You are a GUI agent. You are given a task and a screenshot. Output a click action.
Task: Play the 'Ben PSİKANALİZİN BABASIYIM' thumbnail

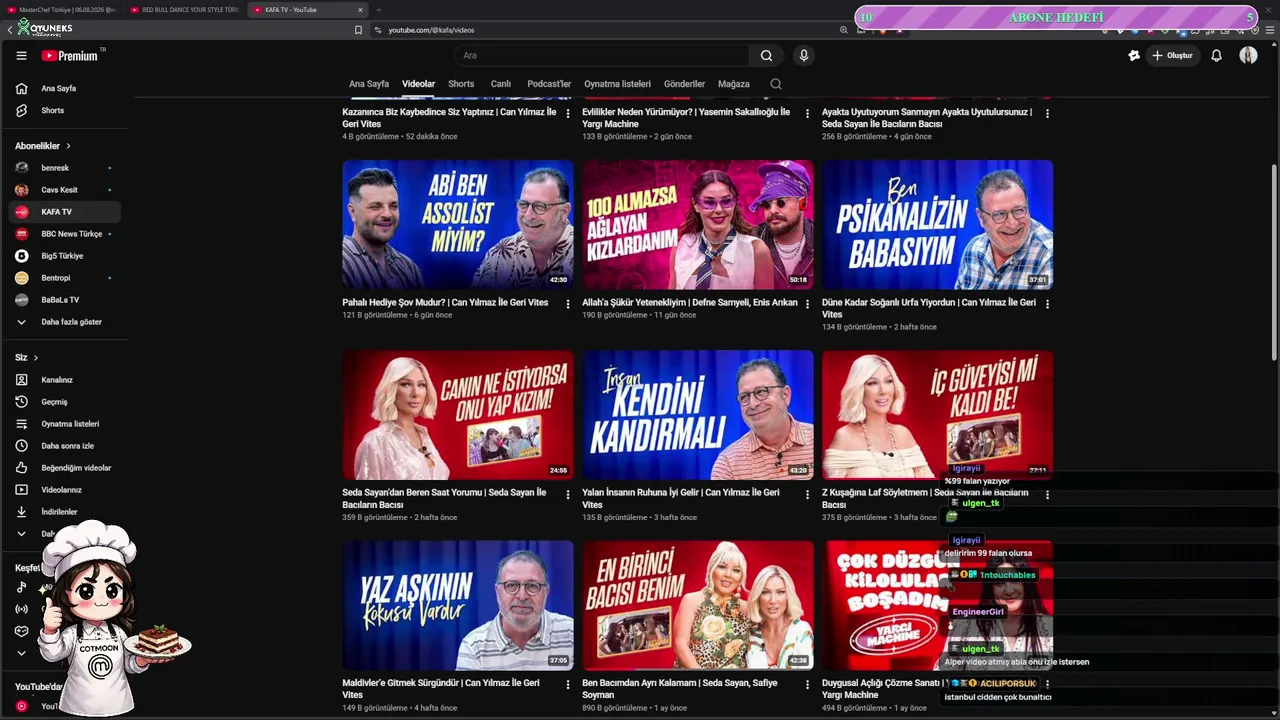[937, 225]
